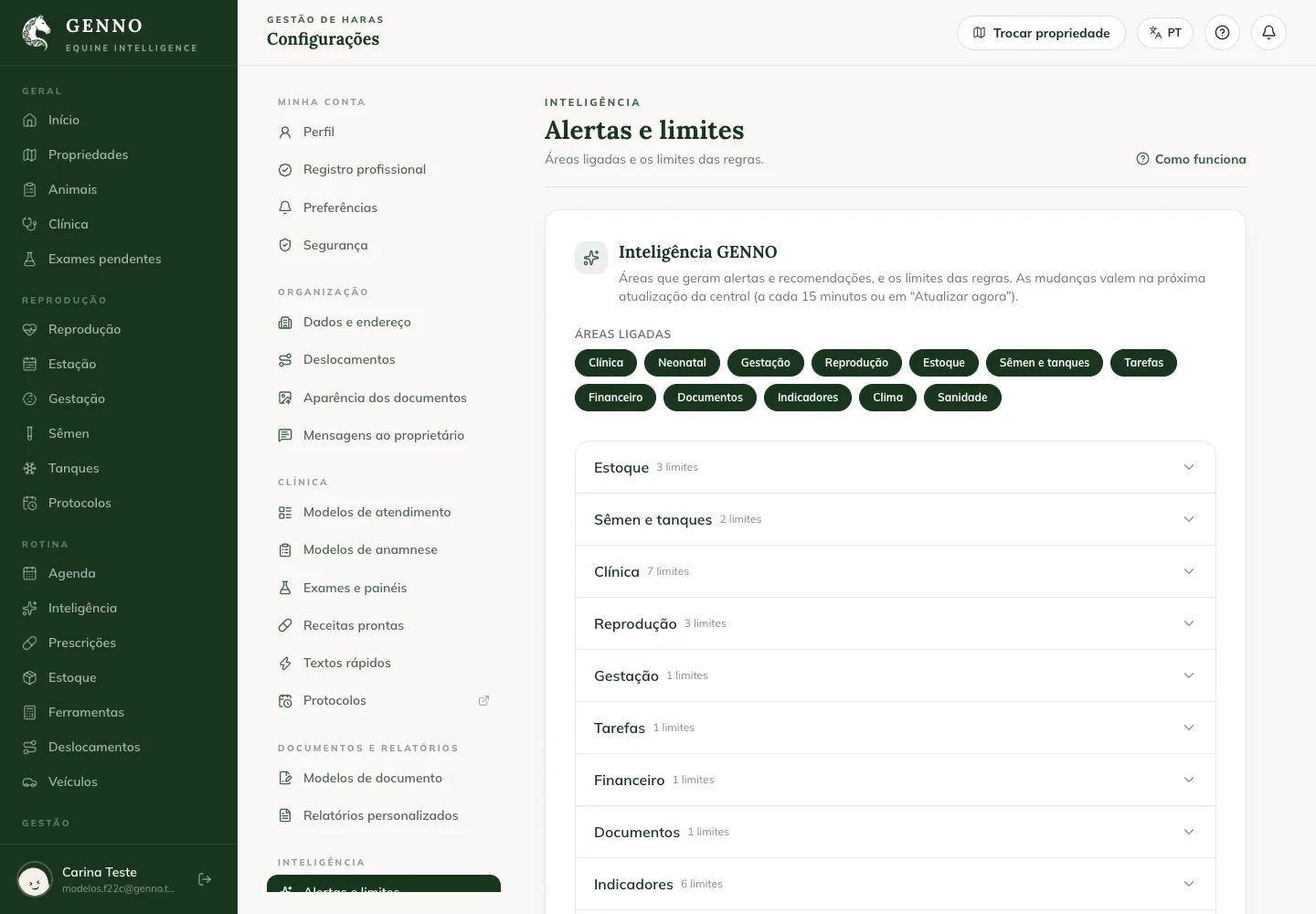Screen dimensions: 1316x914
Task: Expand the Tarefas 1 limites section
Action: pos(896,728)
